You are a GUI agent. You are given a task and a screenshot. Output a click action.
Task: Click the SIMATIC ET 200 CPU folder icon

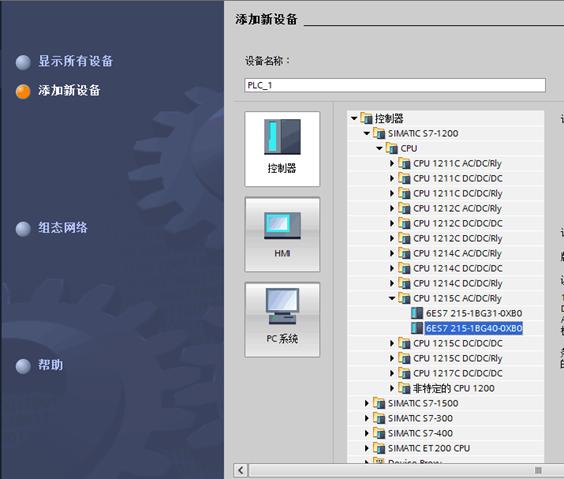(x=379, y=448)
